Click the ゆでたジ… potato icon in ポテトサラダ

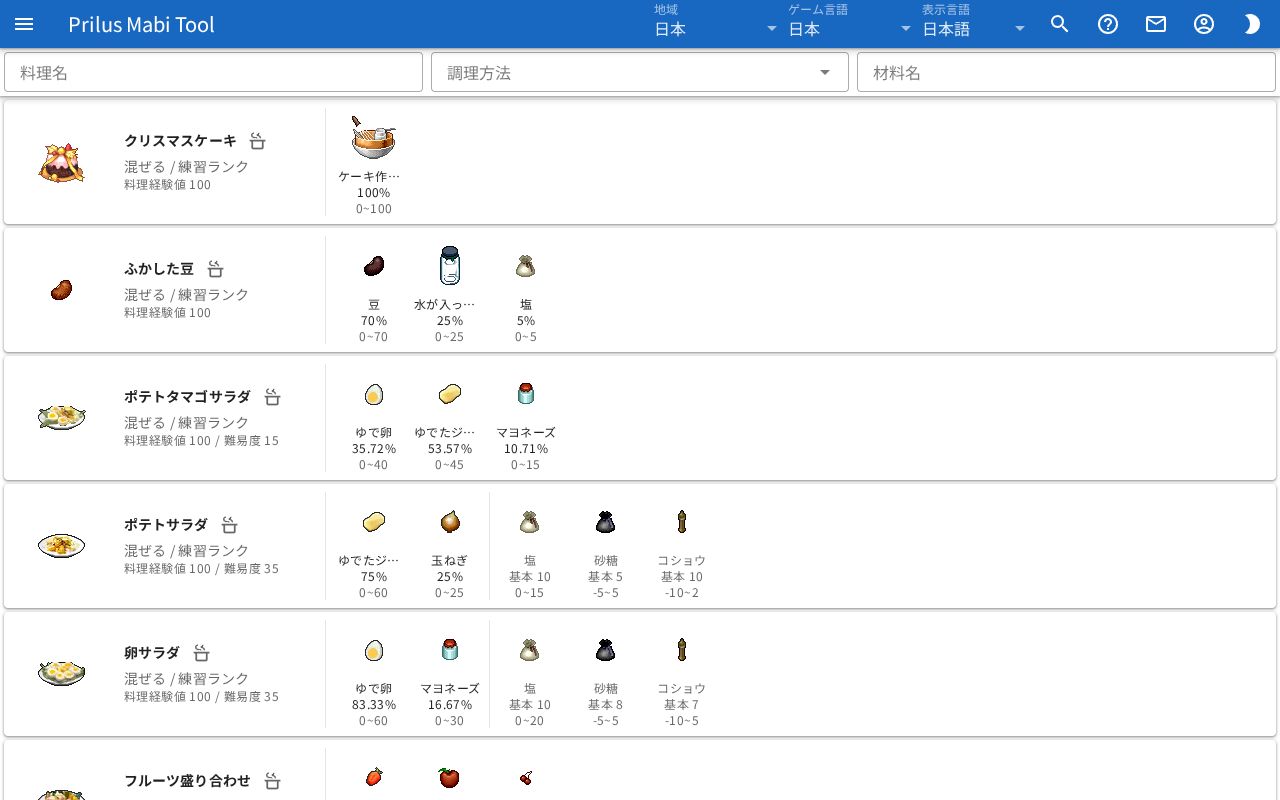(374, 522)
